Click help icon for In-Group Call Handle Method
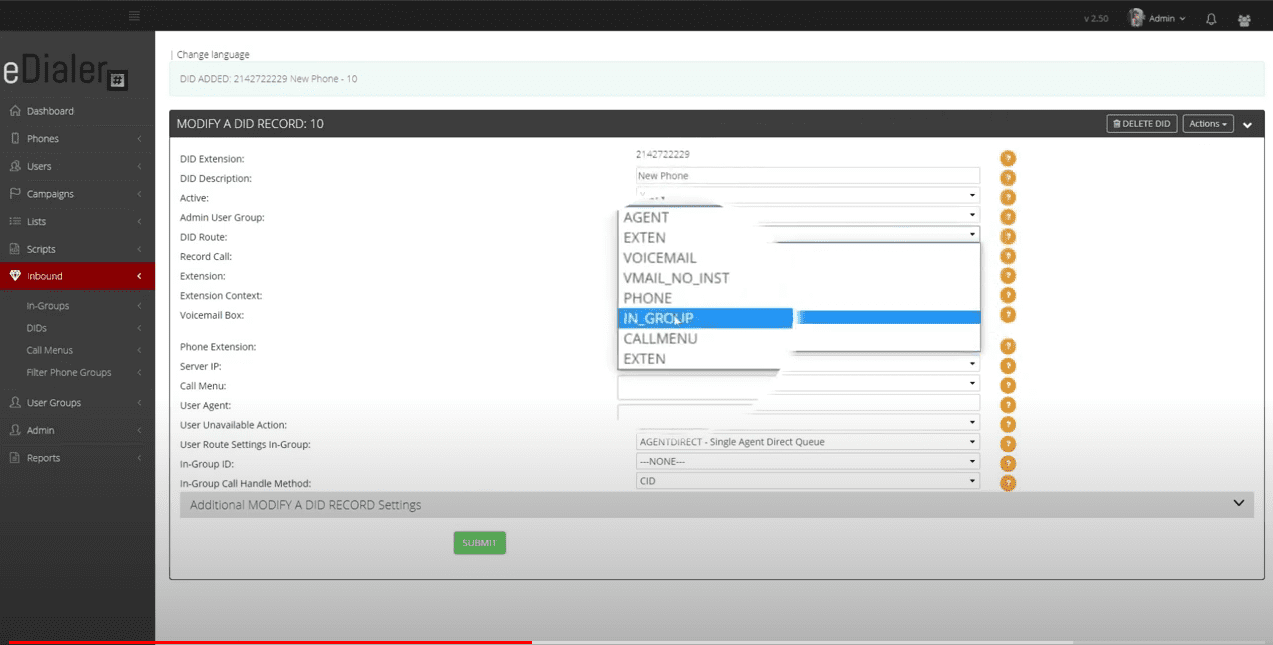 click(x=1008, y=483)
